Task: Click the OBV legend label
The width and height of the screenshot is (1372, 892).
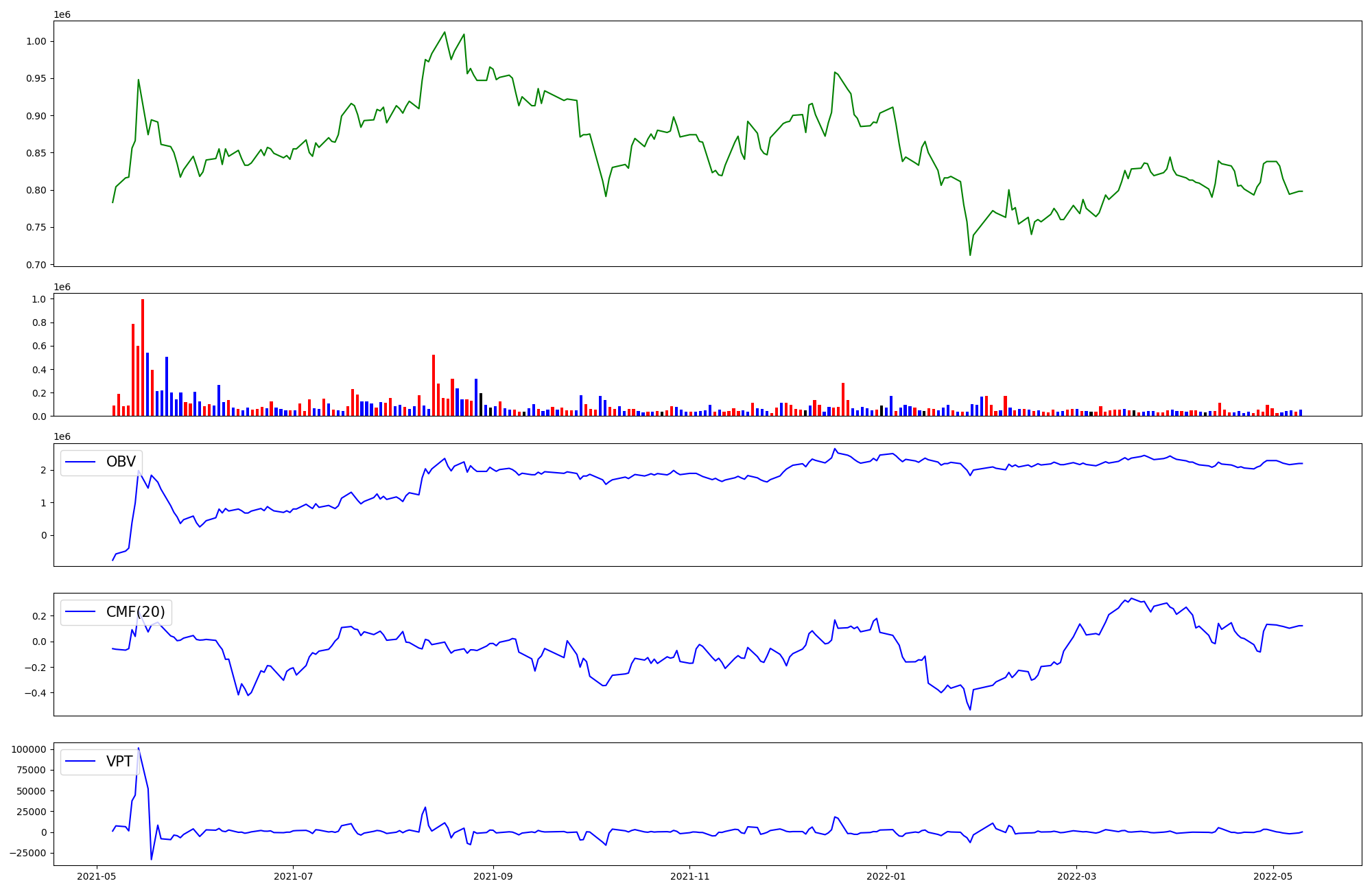Action: tap(121, 462)
